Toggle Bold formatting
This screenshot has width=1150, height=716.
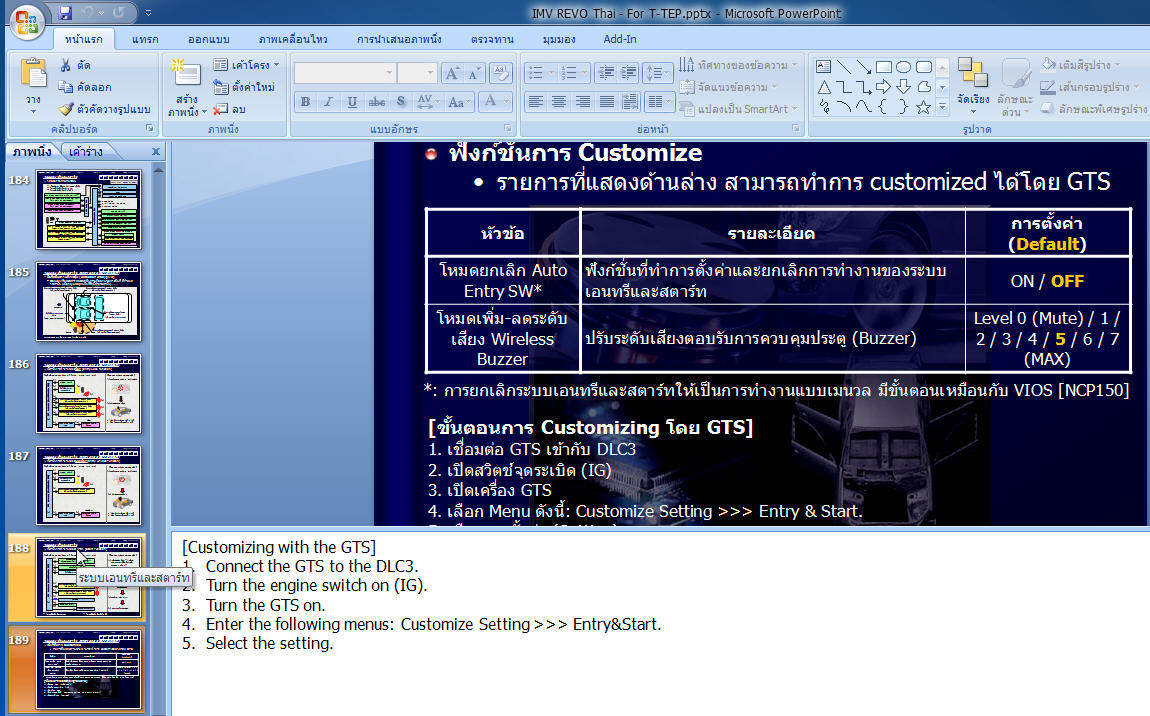pyautogui.click(x=305, y=102)
